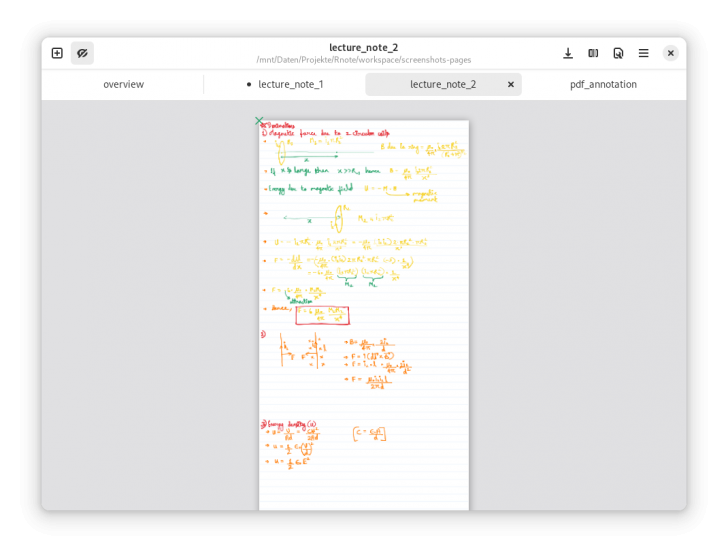Click the file path subtitle text
This screenshot has height=556, width=728.
click(364, 60)
